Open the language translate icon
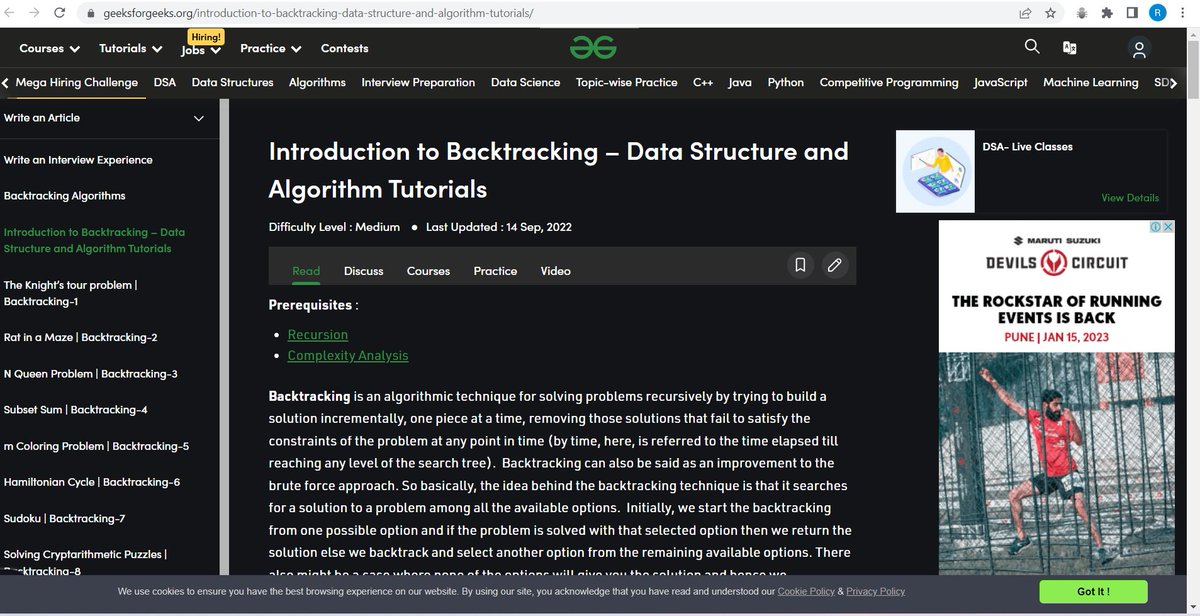Viewport: 1200px width, 616px height. (1069, 47)
